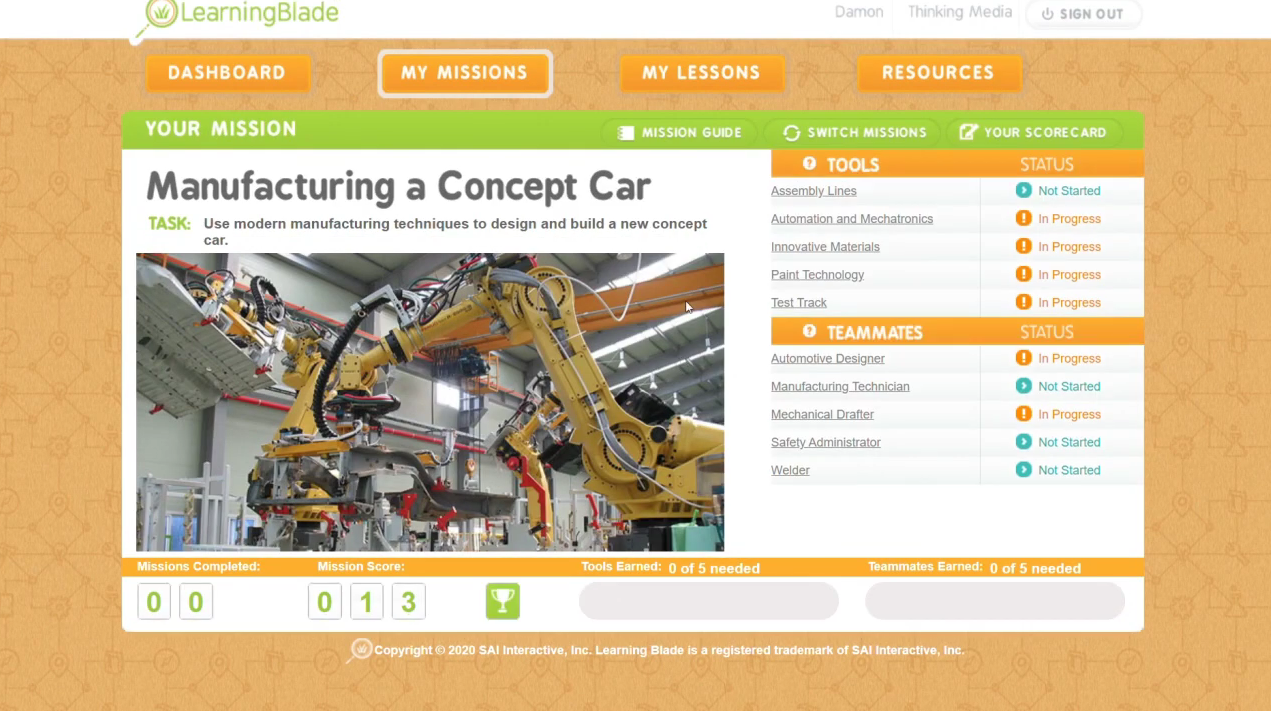Open the My Lessons tab

[x=701, y=73]
